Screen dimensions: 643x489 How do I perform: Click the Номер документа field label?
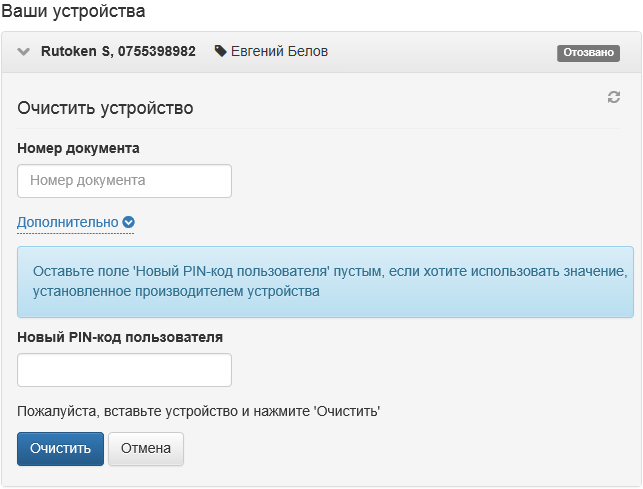78,148
